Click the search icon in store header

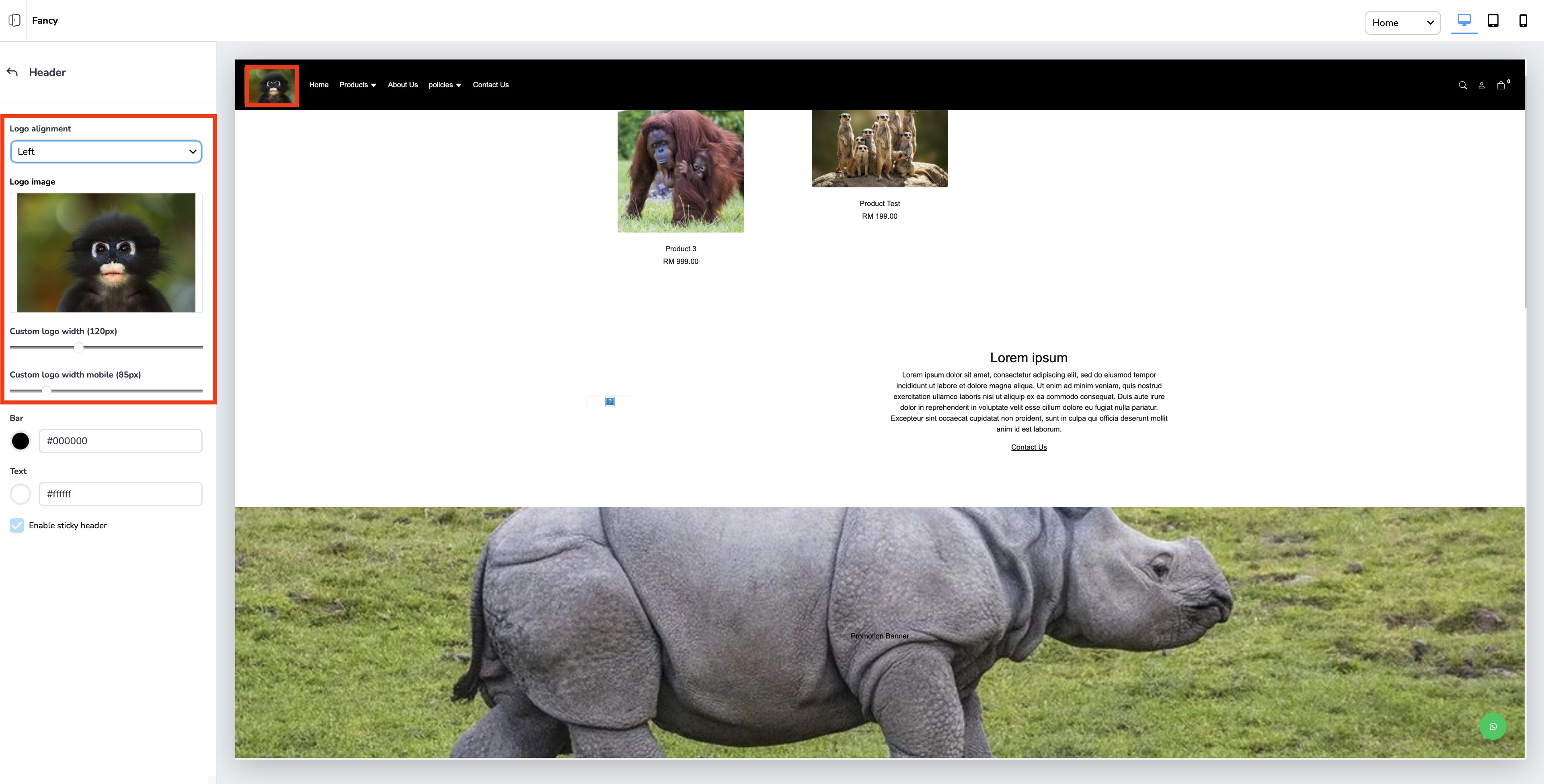point(1462,85)
